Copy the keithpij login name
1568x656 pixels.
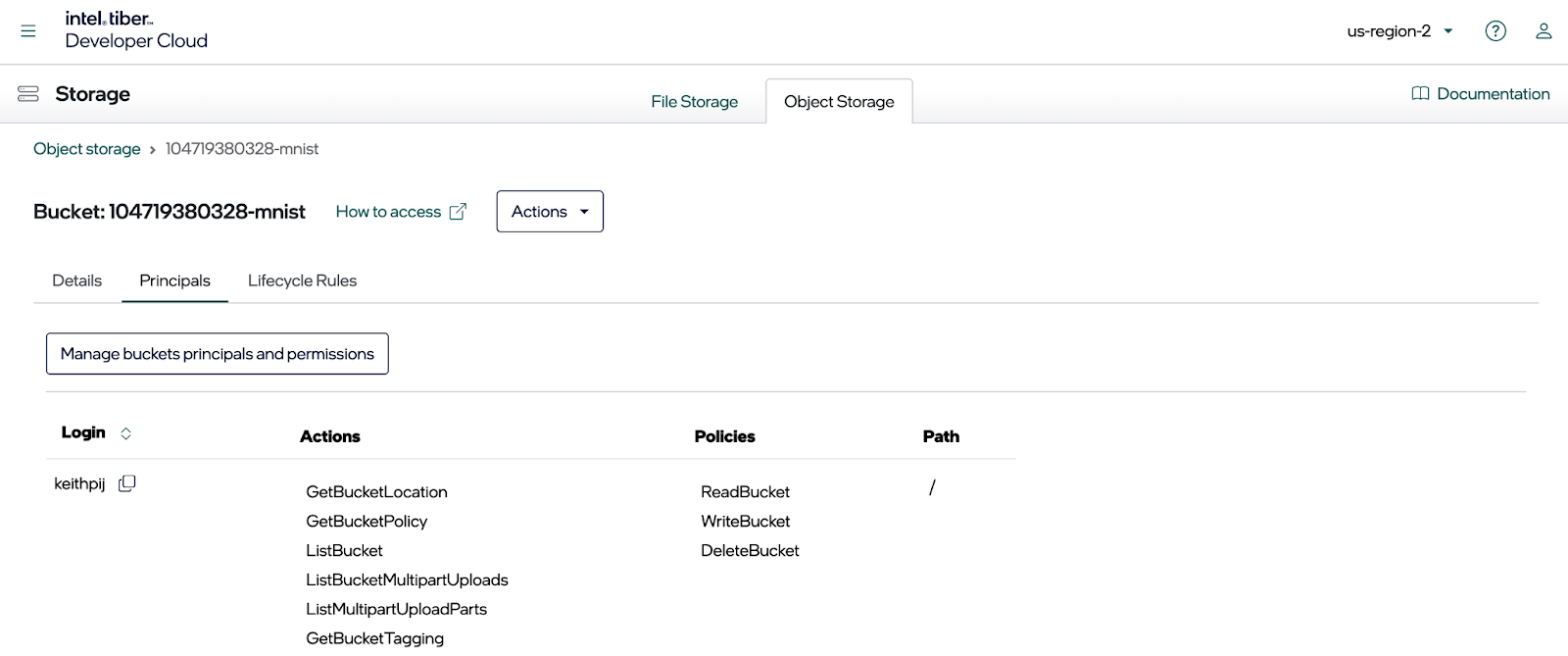pos(127,483)
